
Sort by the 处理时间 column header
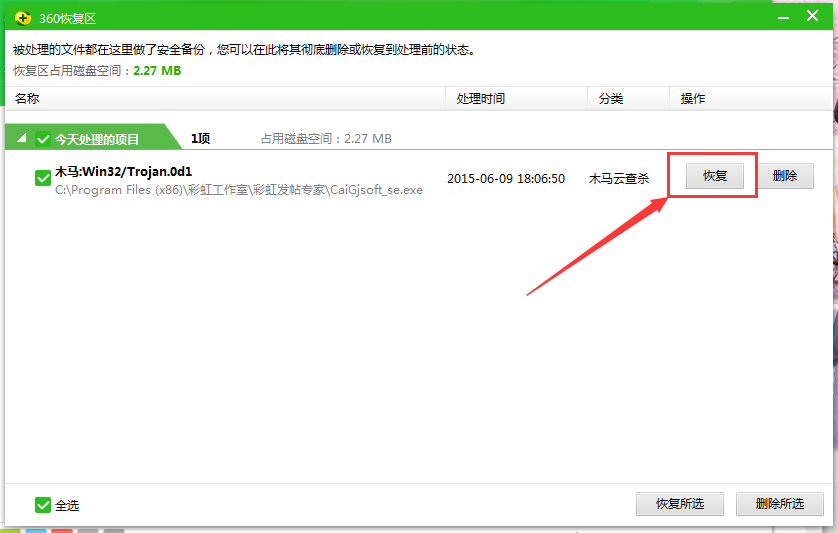pyautogui.click(x=516, y=98)
